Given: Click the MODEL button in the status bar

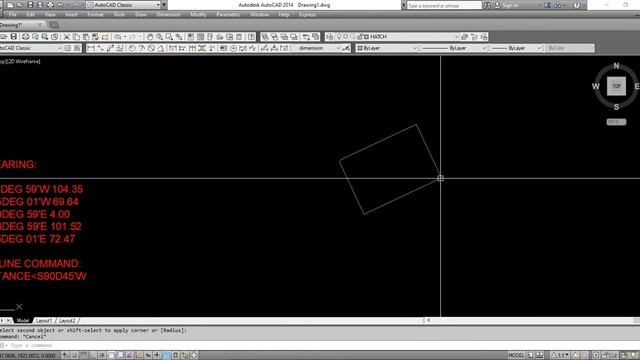Looking at the screenshot, I should pos(516,356).
